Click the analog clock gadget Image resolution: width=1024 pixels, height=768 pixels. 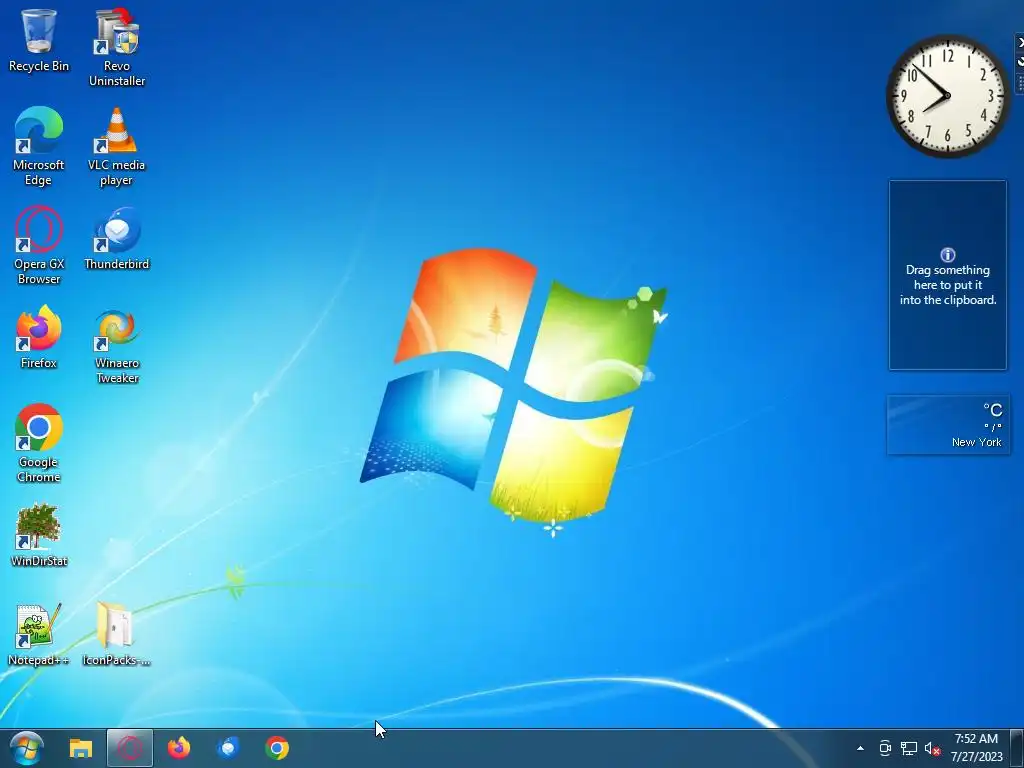tap(947, 96)
